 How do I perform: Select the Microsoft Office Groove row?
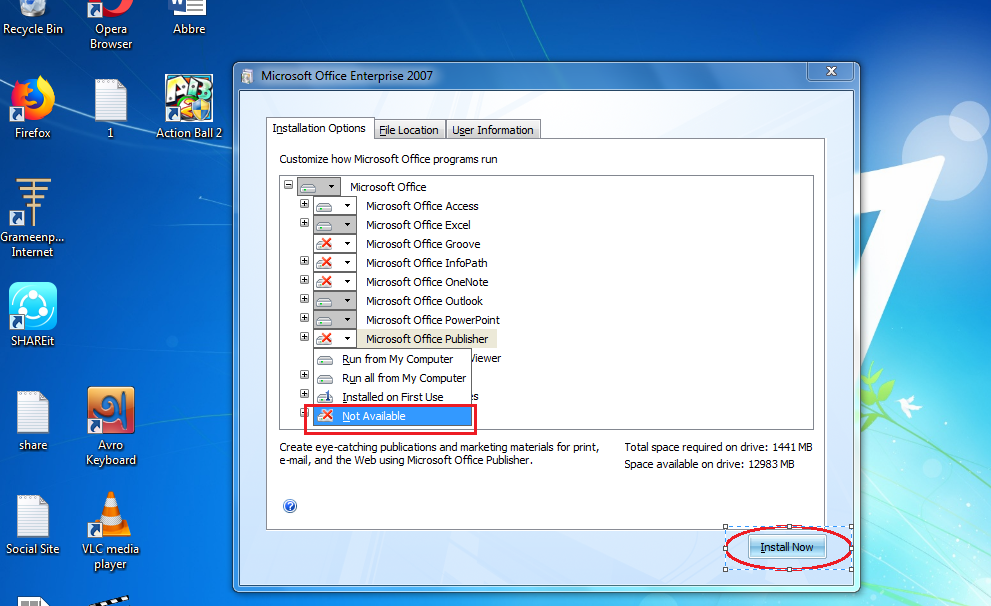tap(423, 244)
